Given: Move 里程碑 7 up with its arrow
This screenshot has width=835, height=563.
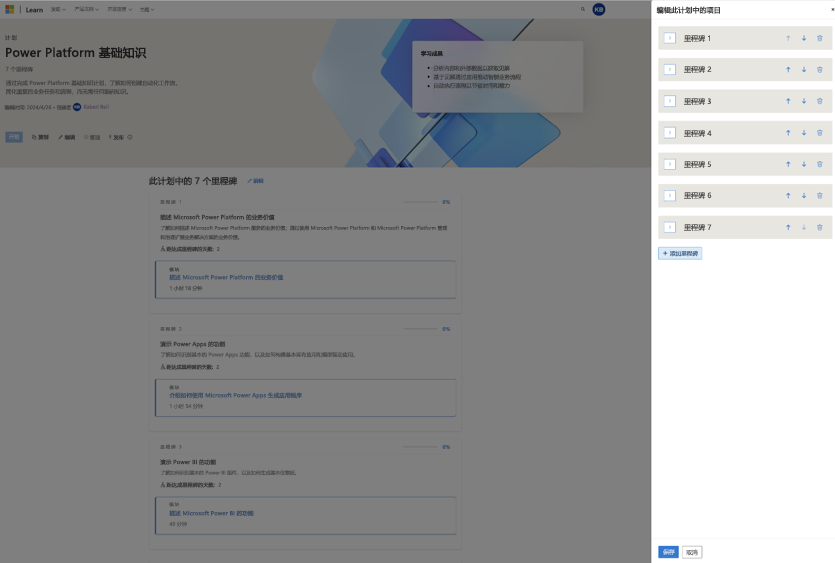Looking at the screenshot, I should [x=788, y=227].
